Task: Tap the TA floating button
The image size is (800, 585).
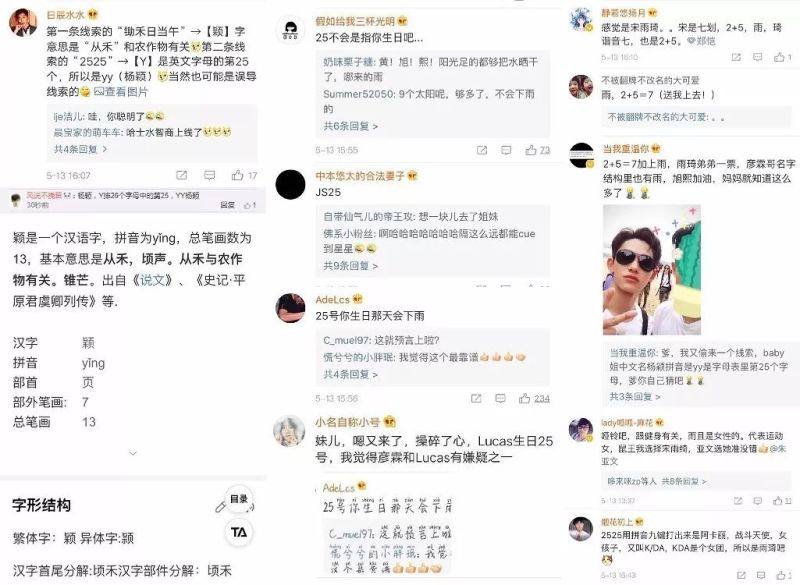Action: click(x=239, y=532)
